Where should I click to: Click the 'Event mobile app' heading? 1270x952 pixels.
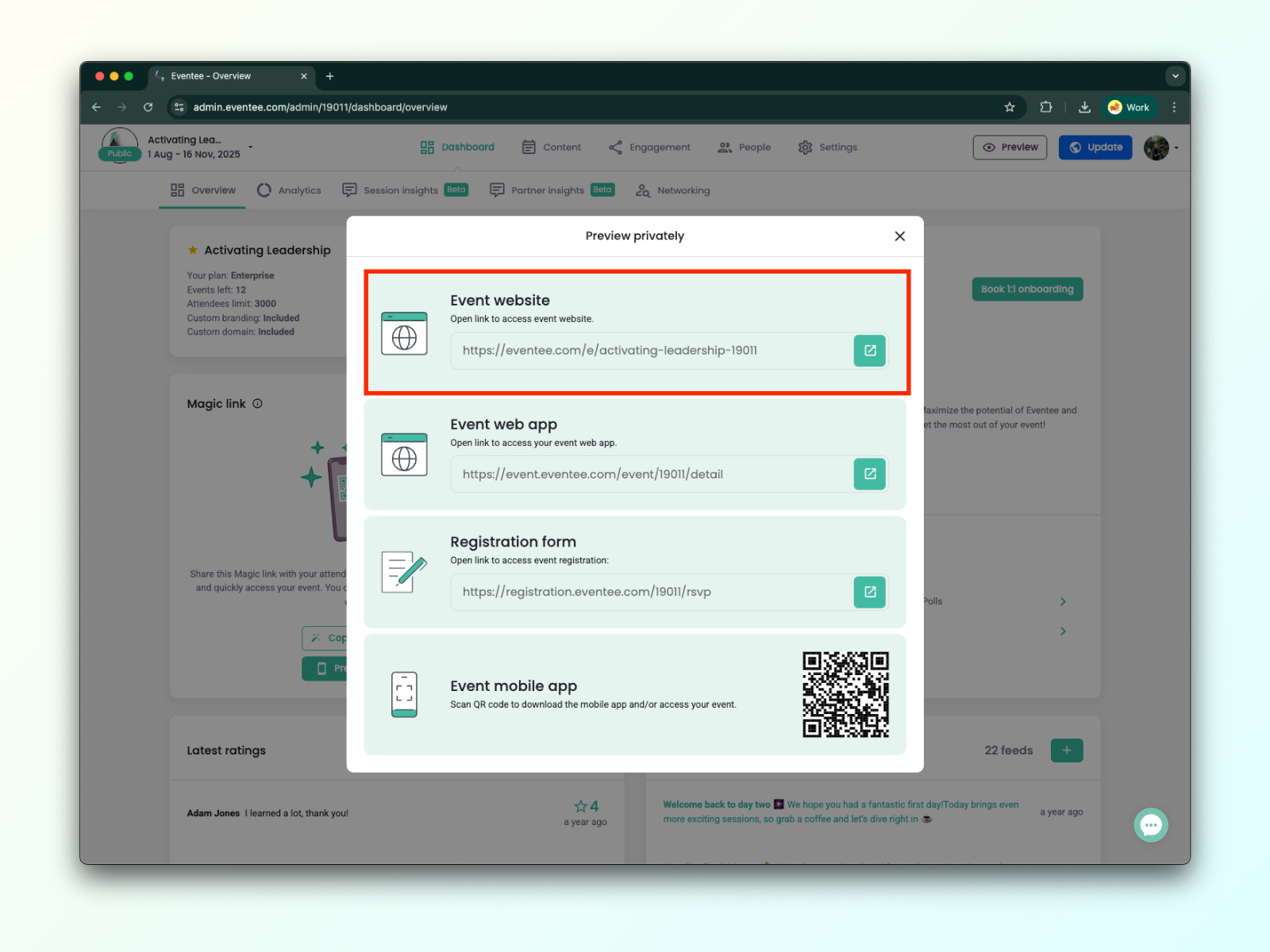514,685
